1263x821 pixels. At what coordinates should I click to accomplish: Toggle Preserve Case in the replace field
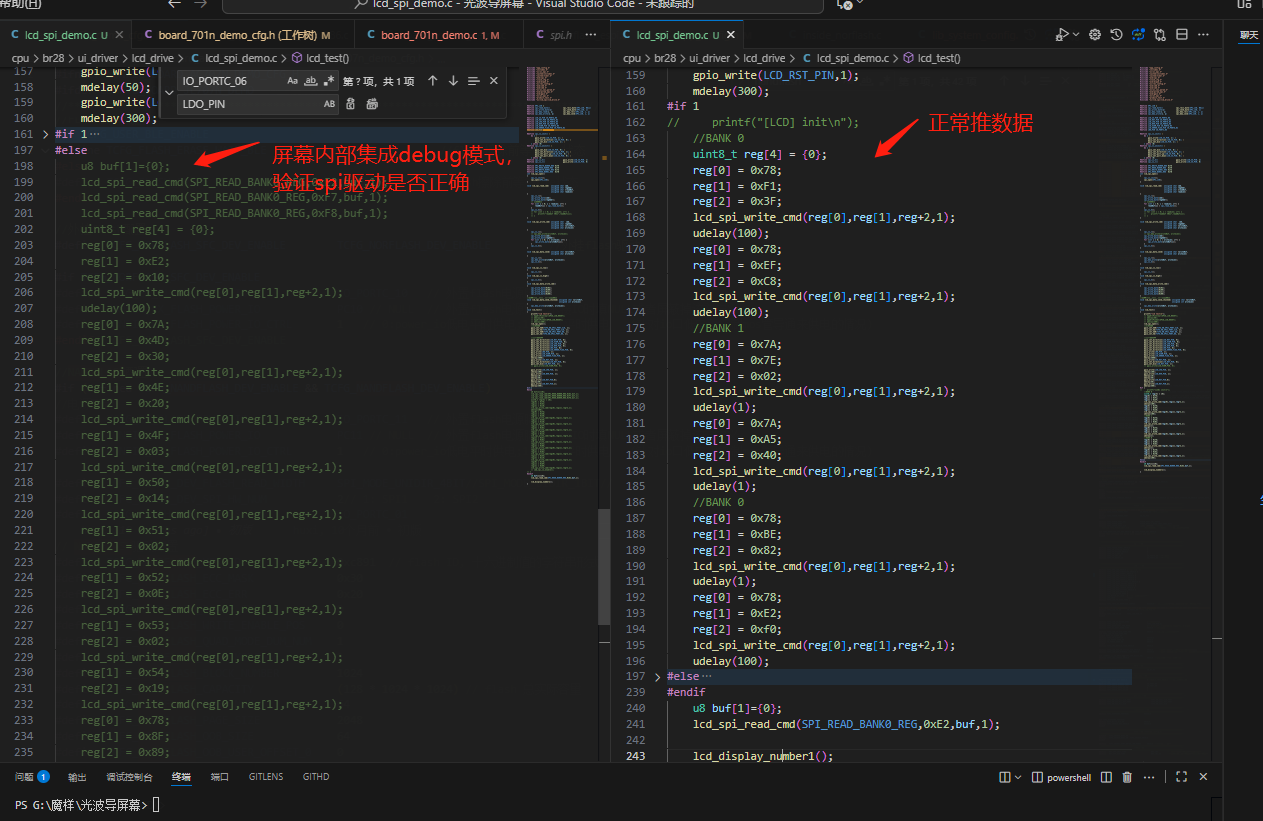point(329,104)
